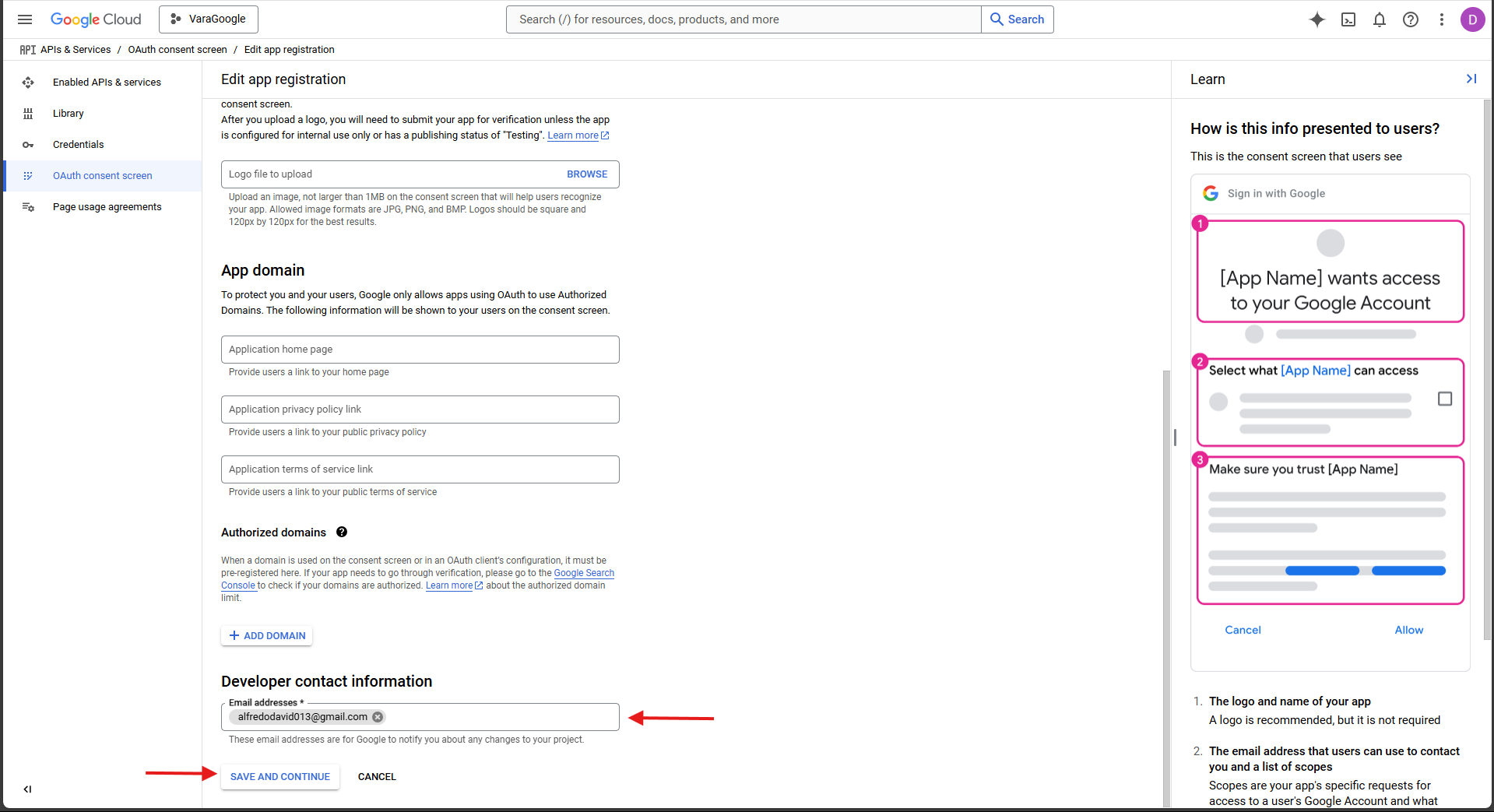Screen dimensions: 1494x812
Task: Click the Enabled APIs & services icon
Action: [28, 83]
